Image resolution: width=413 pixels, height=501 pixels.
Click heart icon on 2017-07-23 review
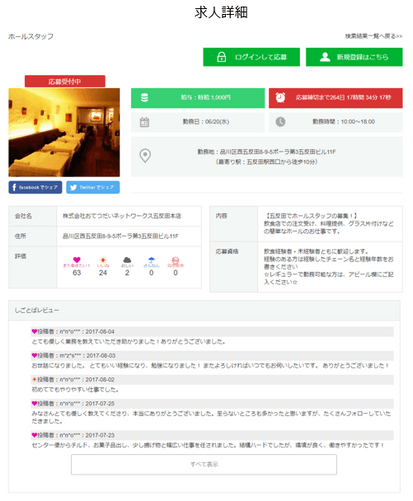click(x=34, y=435)
